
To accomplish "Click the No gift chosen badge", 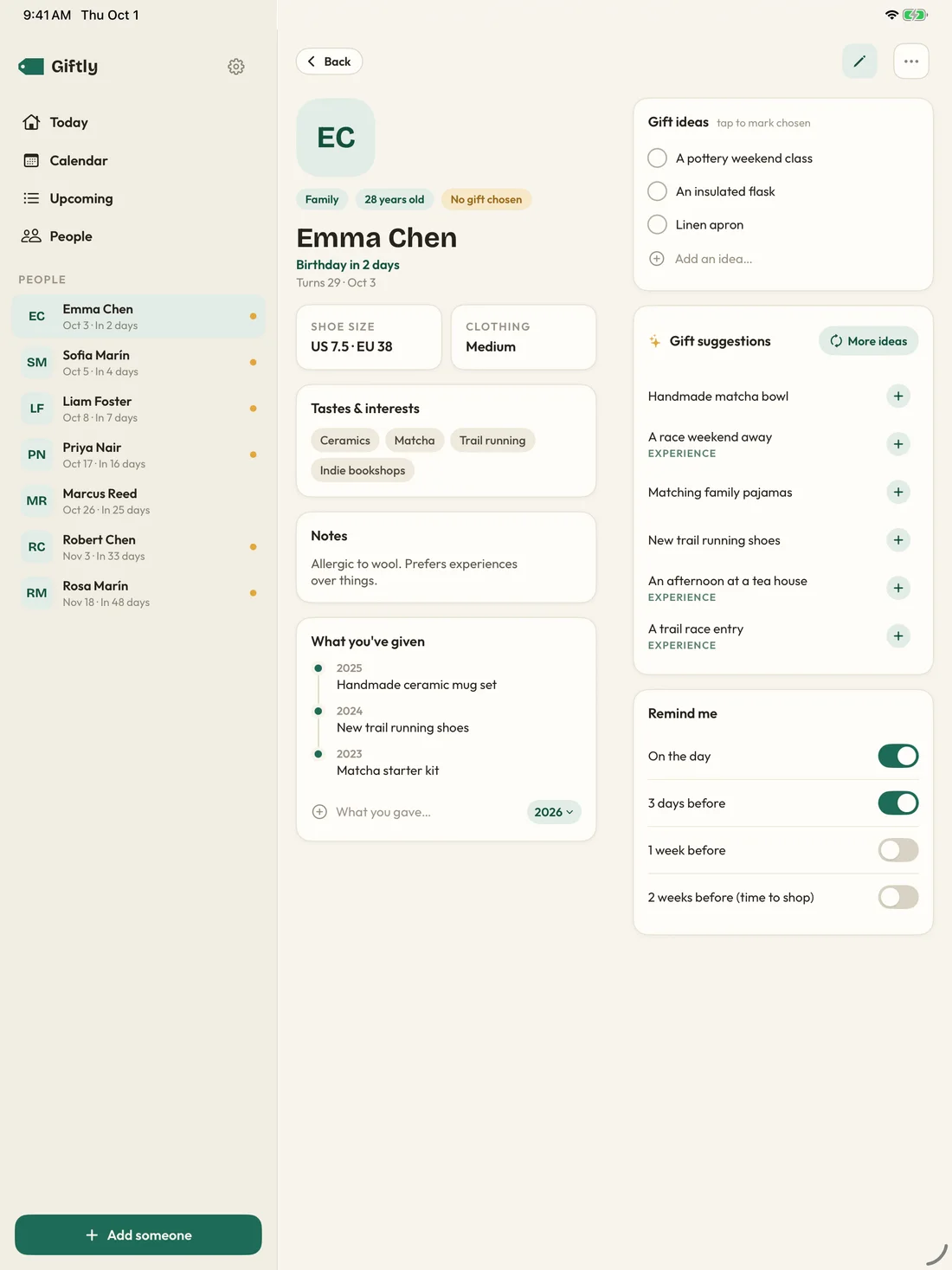I will (486, 199).
